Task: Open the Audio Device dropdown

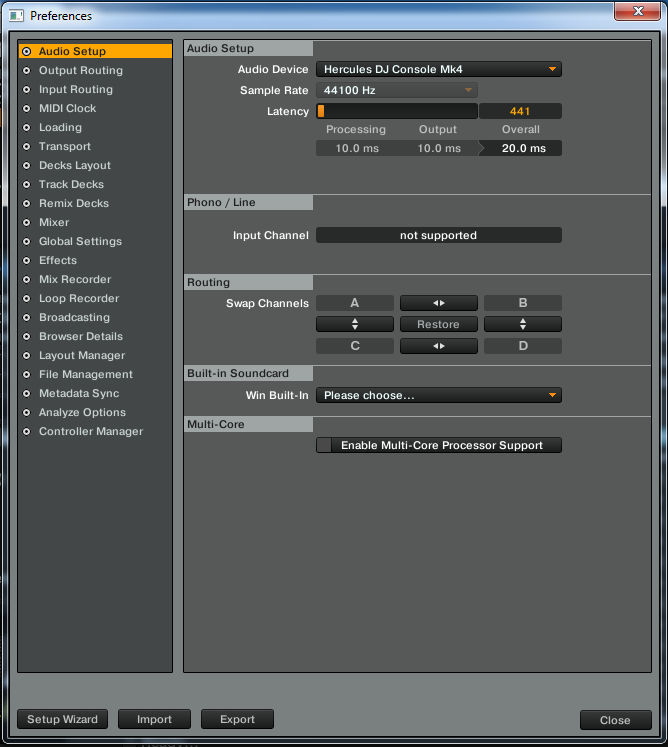Action: (x=438, y=70)
